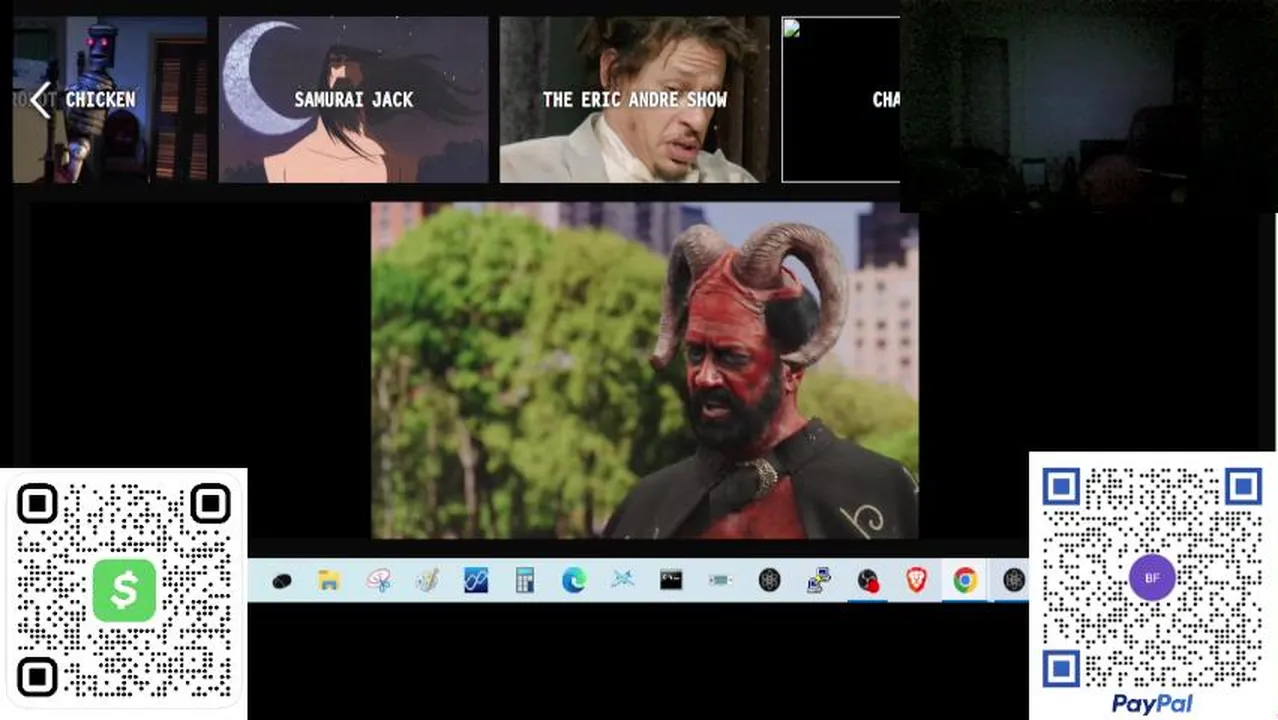Open the dark round icon after Chrome

1013,580
